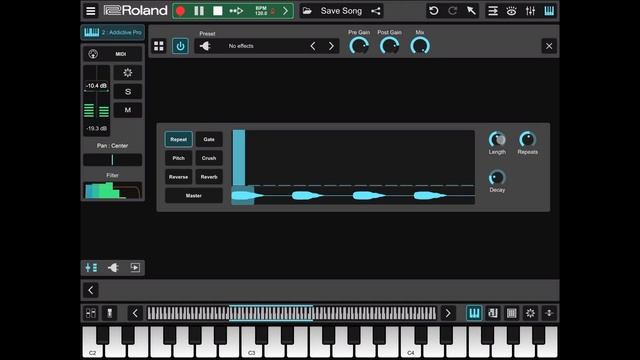Click the Mix knob
Viewport: 640px width, 360px height.
click(x=420, y=46)
